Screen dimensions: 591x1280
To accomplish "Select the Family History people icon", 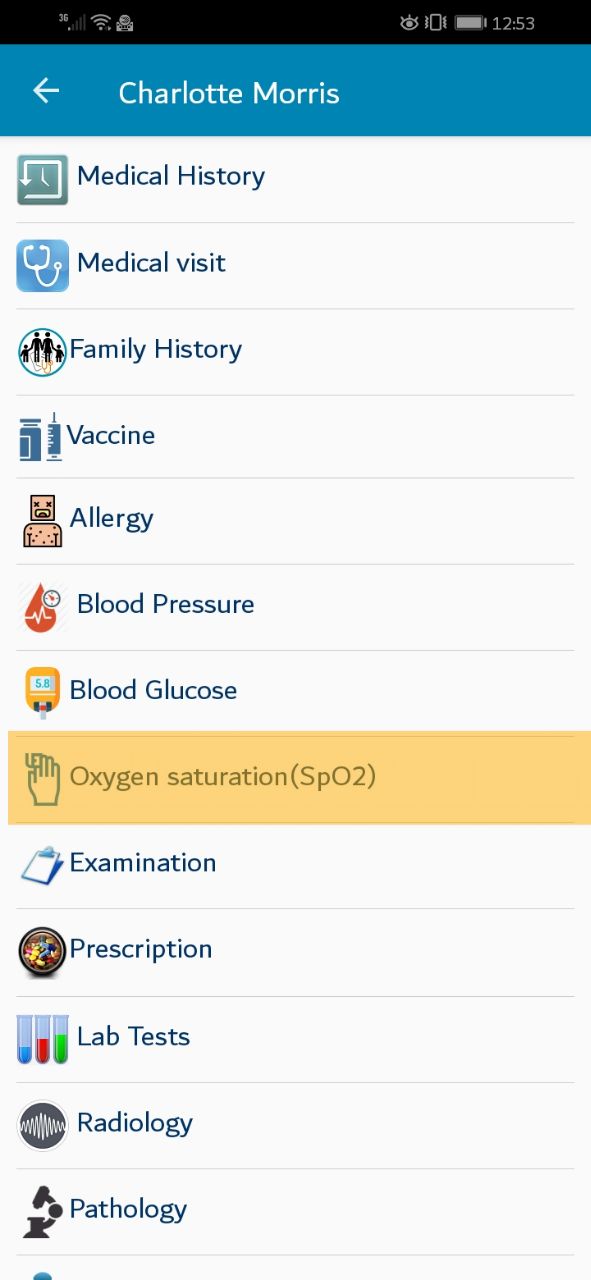I will (x=42, y=352).
